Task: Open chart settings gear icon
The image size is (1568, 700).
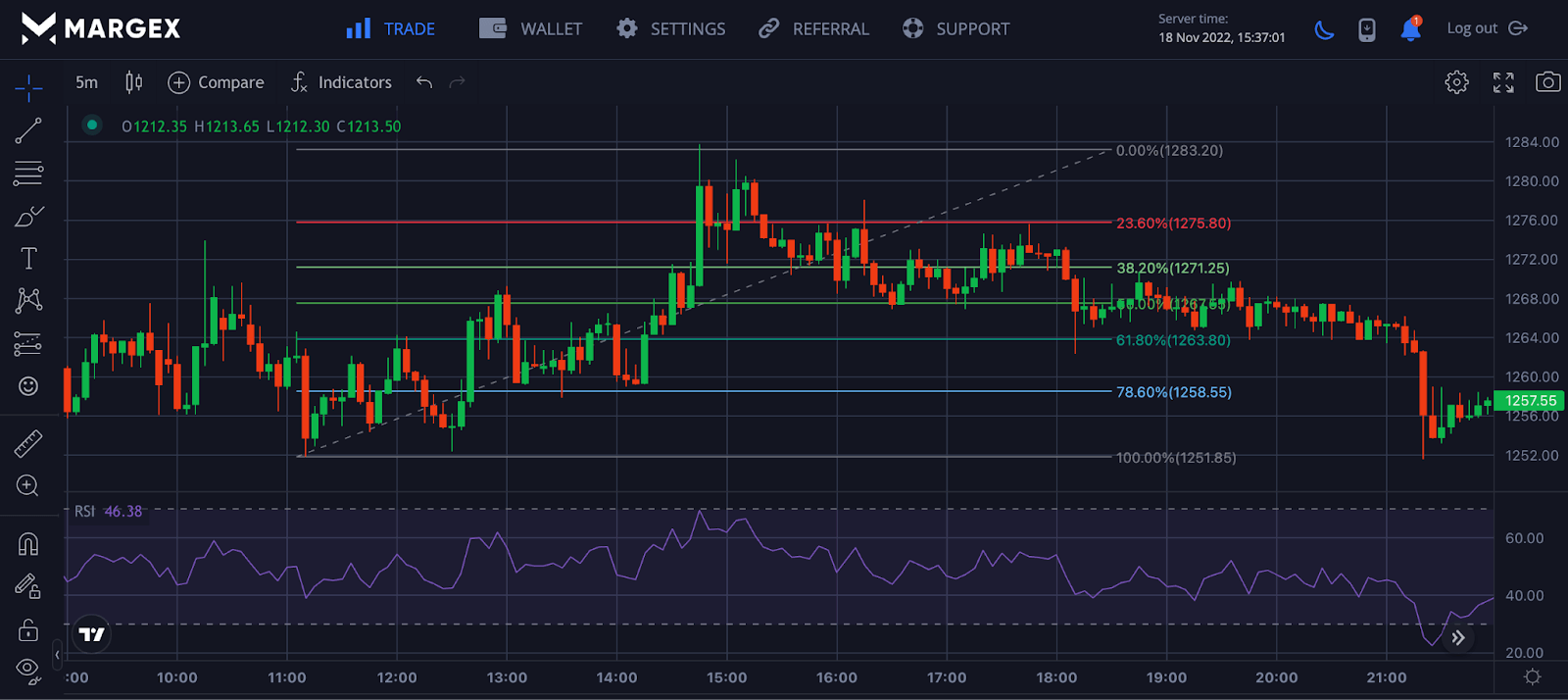Action: (x=1456, y=82)
